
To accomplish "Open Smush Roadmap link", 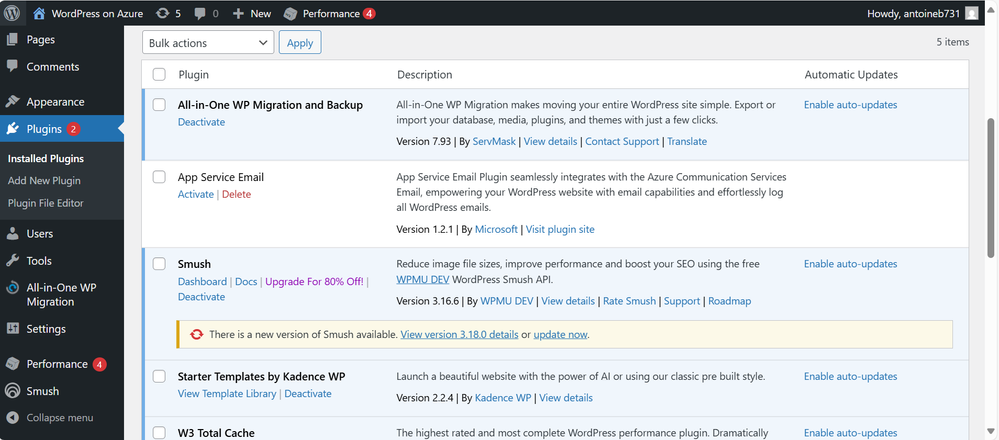I will pos(729,301).
